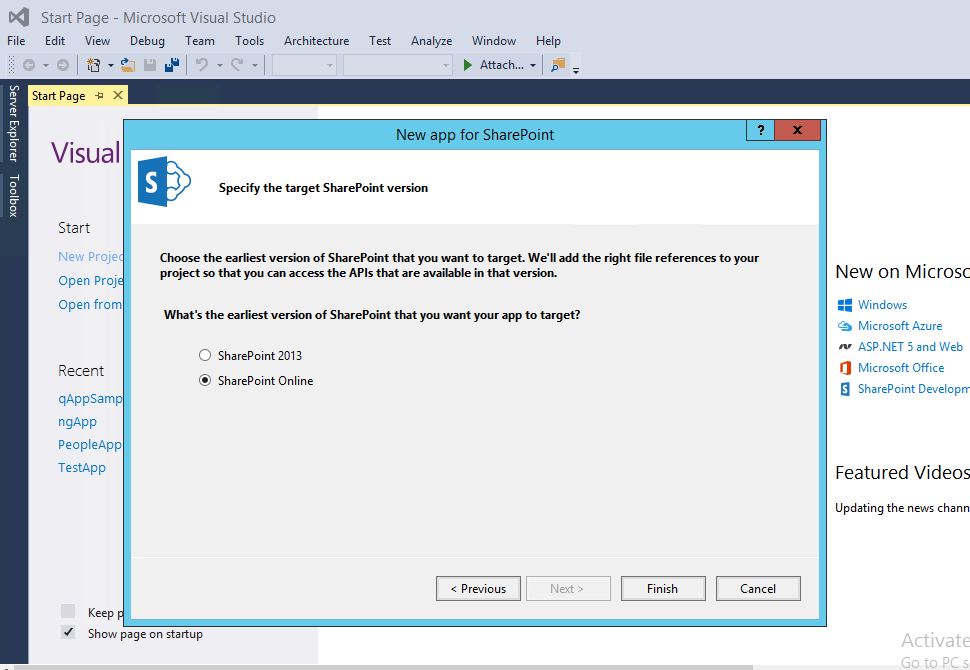
Task: Open the Debug menu
Action: coord(147,41)
